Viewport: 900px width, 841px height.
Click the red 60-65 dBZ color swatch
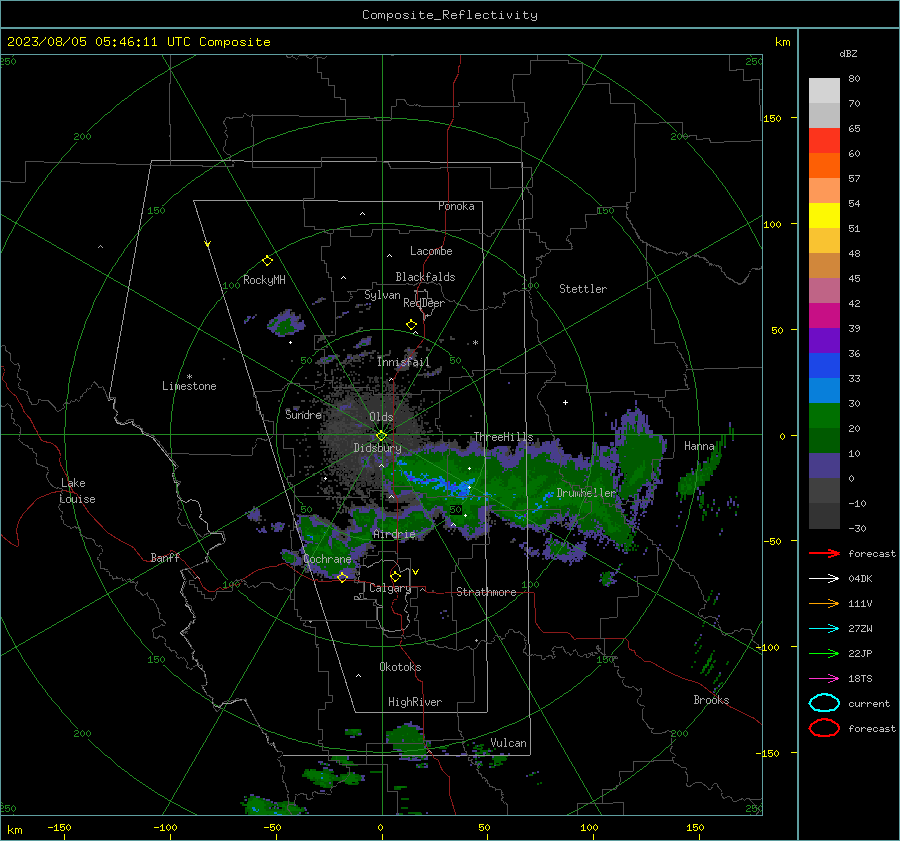click(824, 141)
